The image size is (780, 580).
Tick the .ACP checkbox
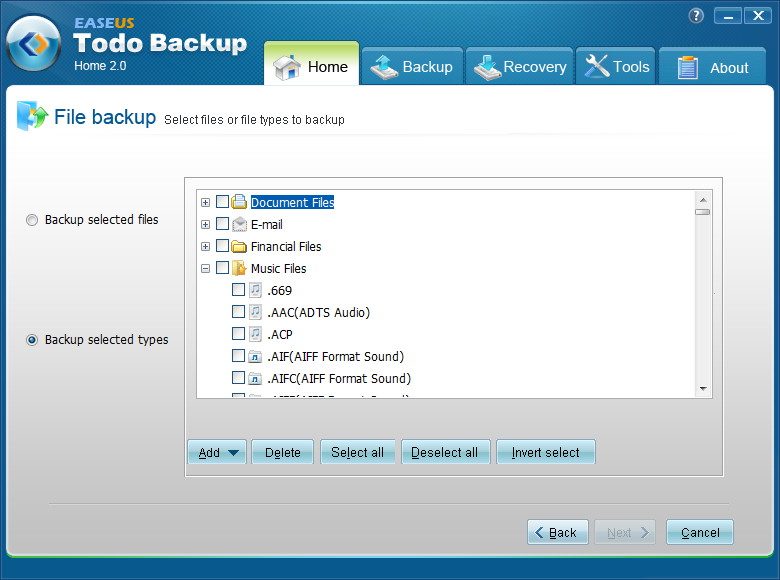[238, 333]
